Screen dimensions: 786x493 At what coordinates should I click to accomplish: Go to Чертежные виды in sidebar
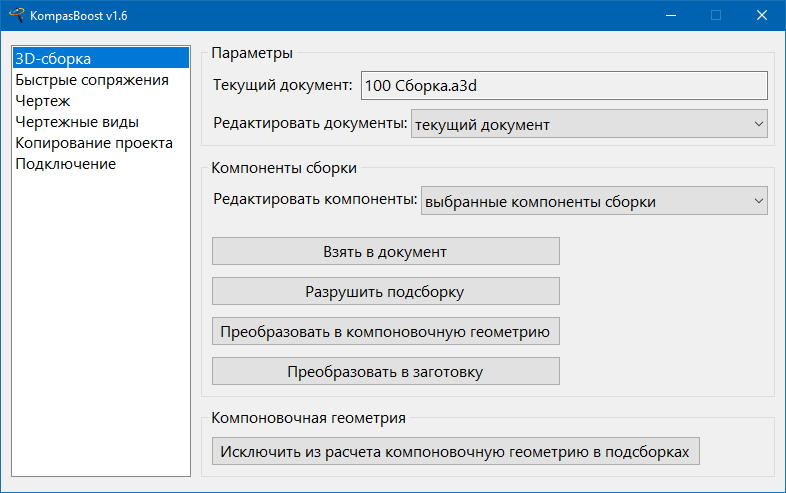tap(76, 122)
